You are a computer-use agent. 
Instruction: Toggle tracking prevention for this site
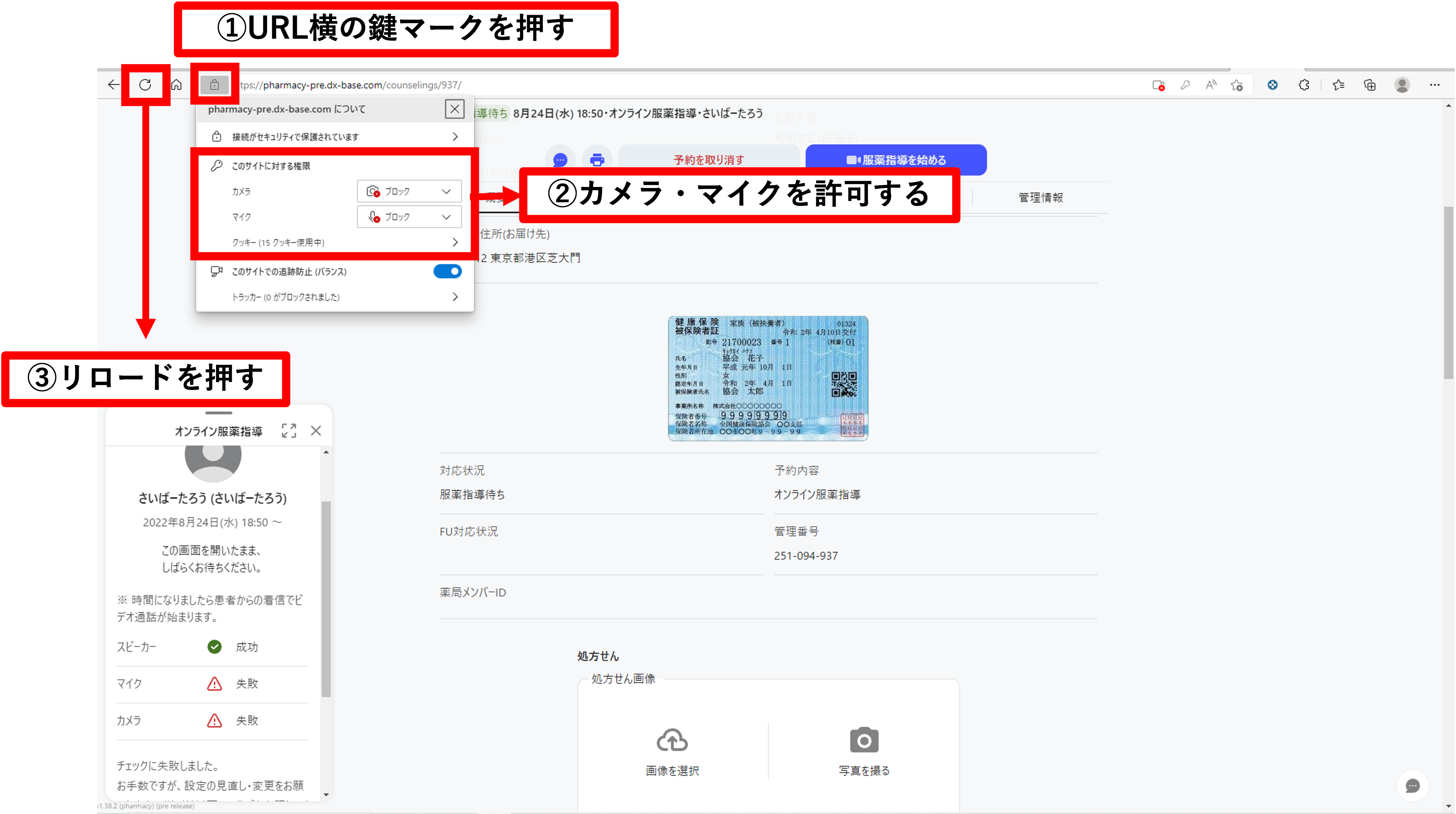click(x=447, y=271)
